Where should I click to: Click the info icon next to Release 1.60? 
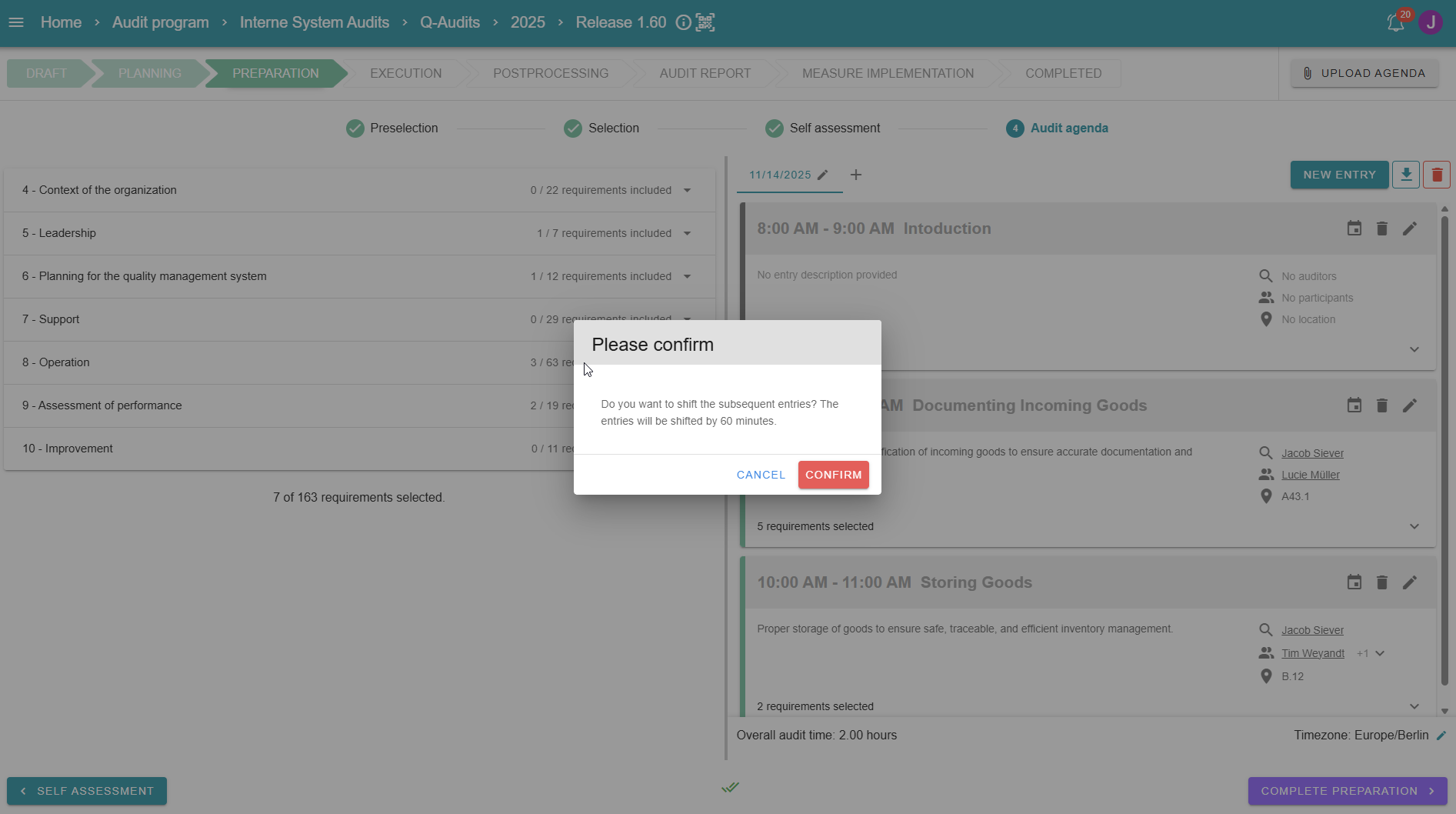pyautogui.click(x=683, y=22)
